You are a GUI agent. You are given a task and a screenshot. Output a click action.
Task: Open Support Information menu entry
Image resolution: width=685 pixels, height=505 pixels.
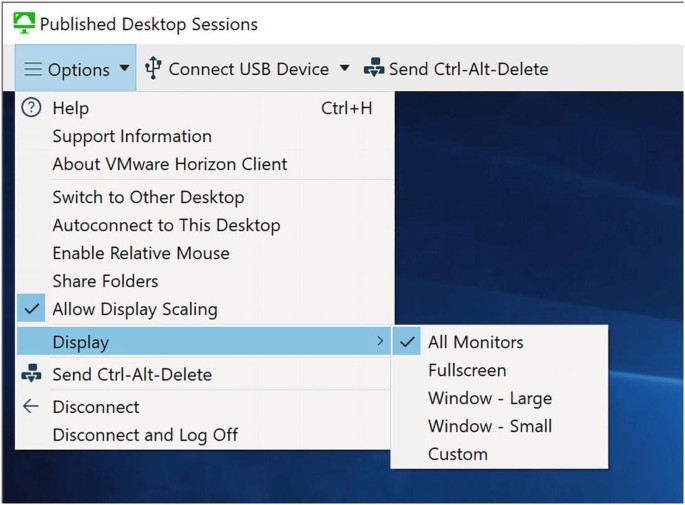coord(132,136)
